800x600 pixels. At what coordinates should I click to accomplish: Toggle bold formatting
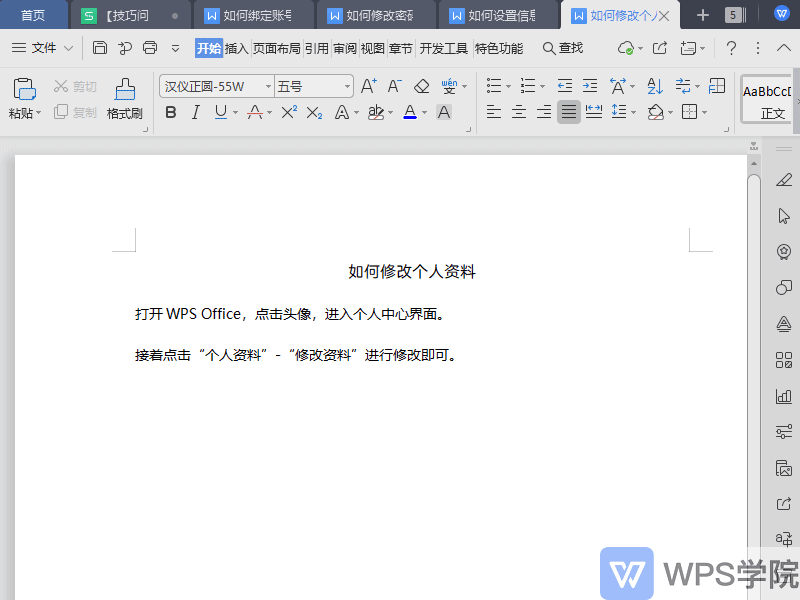pos(171,112)
